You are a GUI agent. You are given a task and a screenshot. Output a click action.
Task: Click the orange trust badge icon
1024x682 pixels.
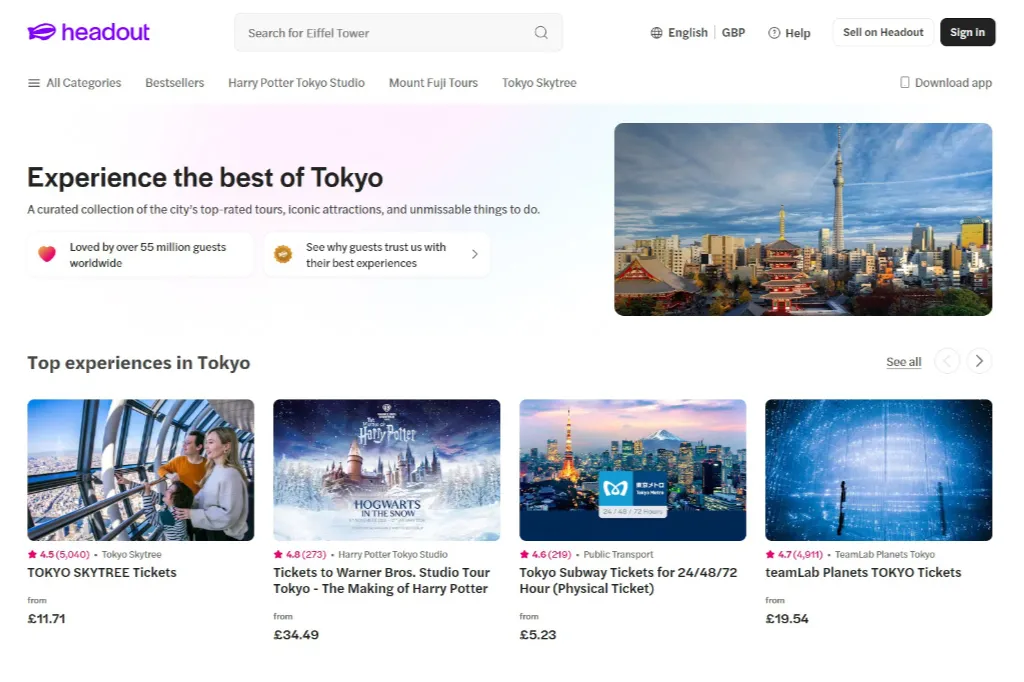283,254
